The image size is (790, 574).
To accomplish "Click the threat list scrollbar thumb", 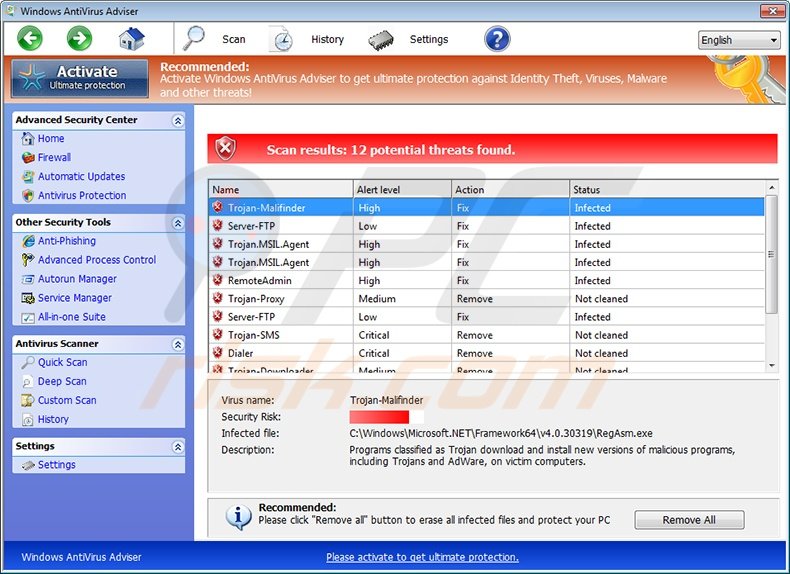I will (771, 254).
